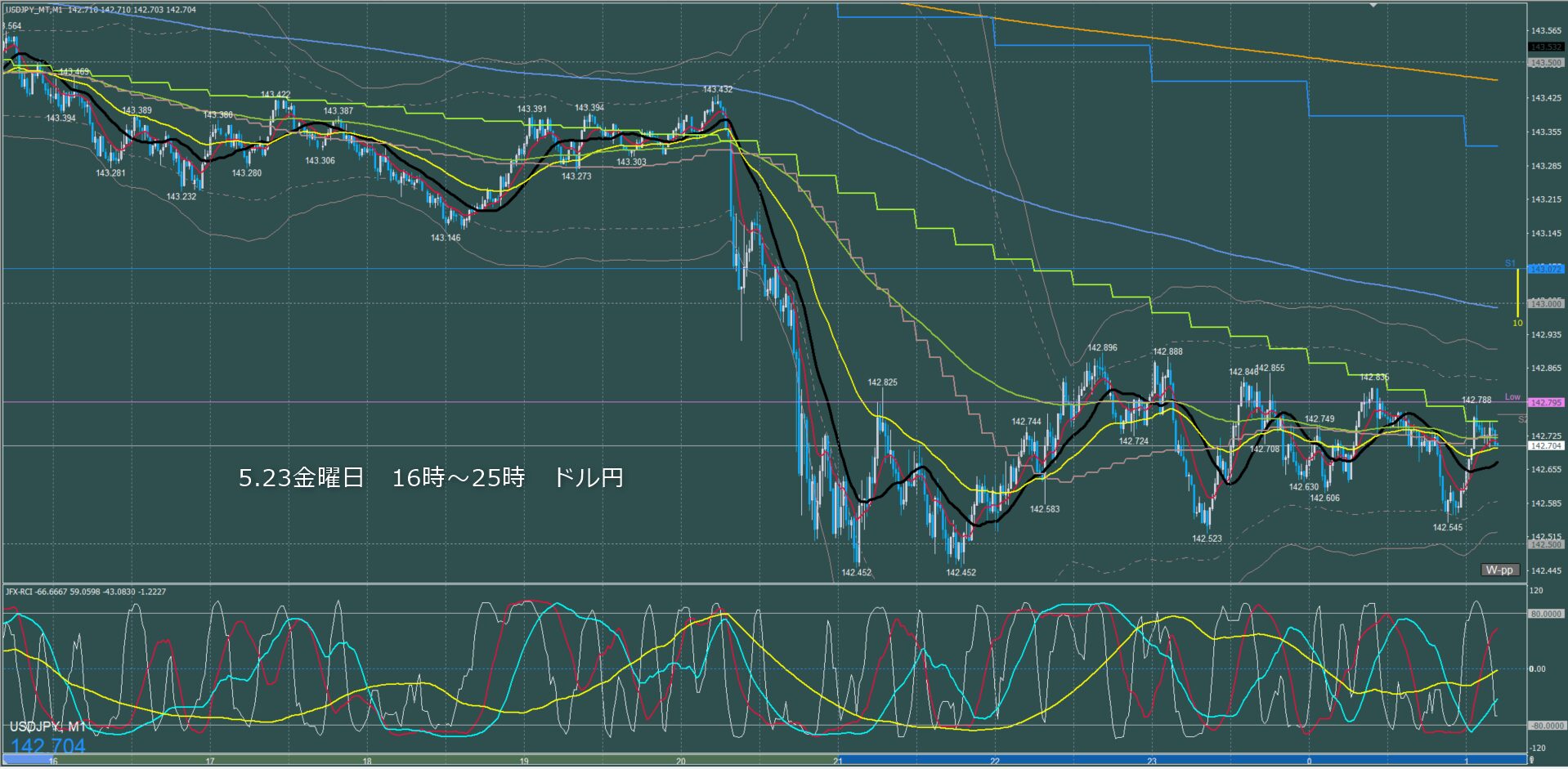Click the hour 21 time axis label
This screenshot has width=1568, height=769.
pyautogui.click(x=838, y=761)
